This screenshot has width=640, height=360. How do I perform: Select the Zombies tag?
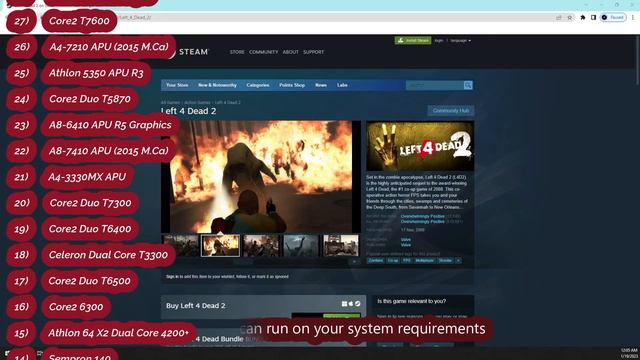376,260
